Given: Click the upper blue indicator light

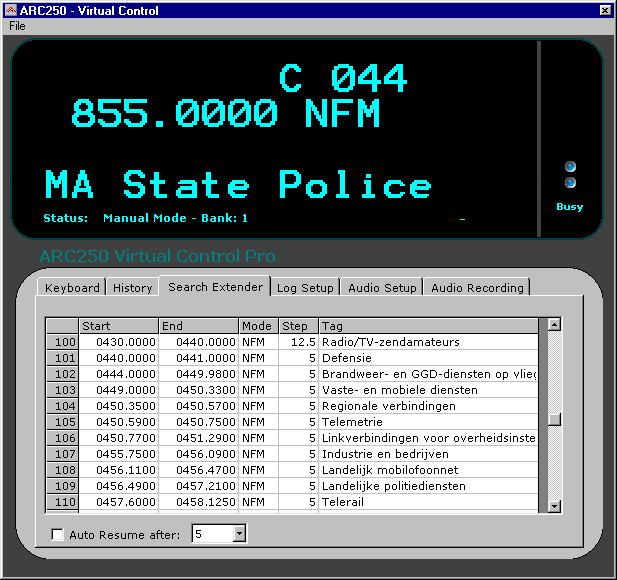Looking at the screenshot, I should [x=570, y=166].
